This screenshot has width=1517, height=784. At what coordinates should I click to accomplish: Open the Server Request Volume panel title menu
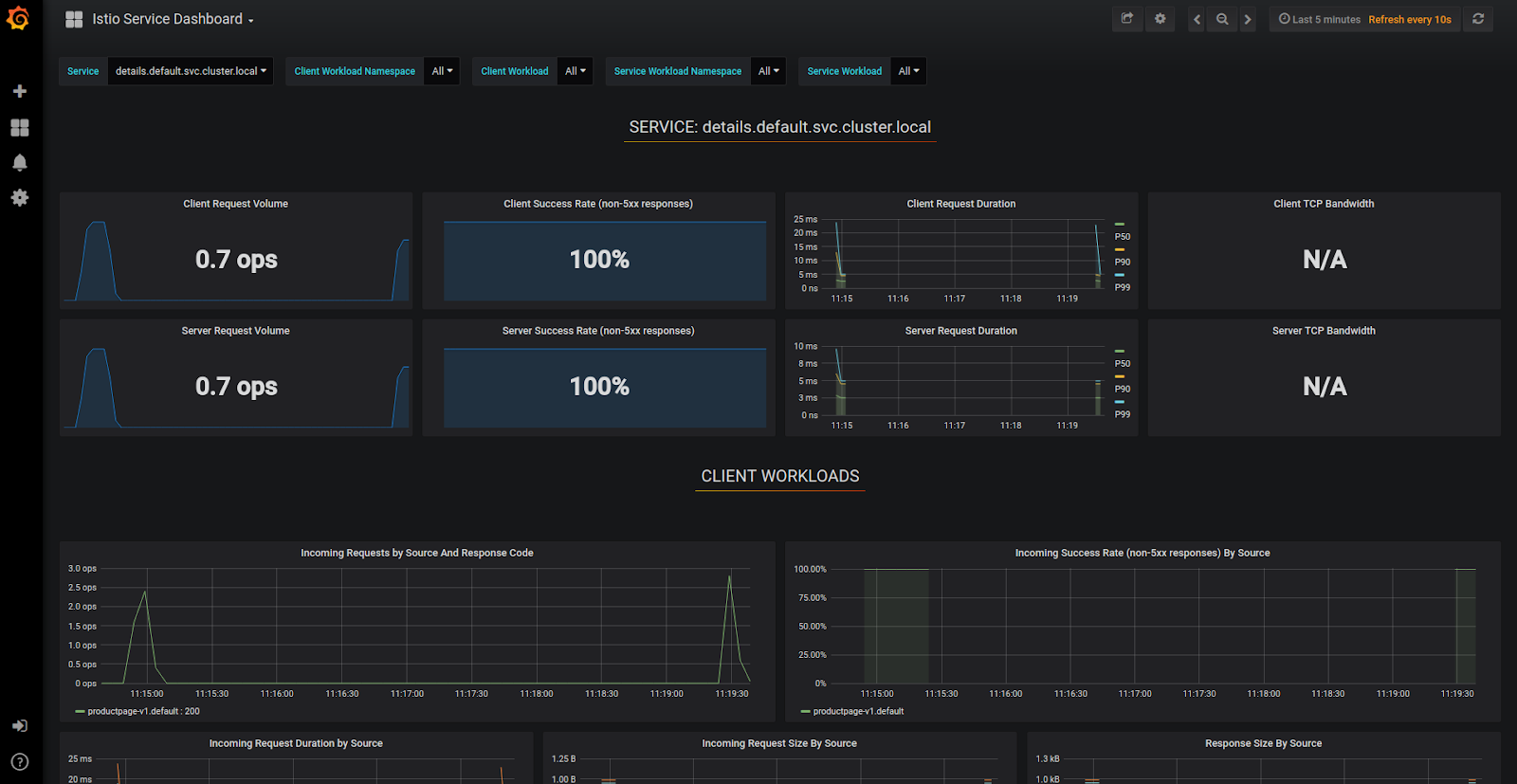coord(236,331)
